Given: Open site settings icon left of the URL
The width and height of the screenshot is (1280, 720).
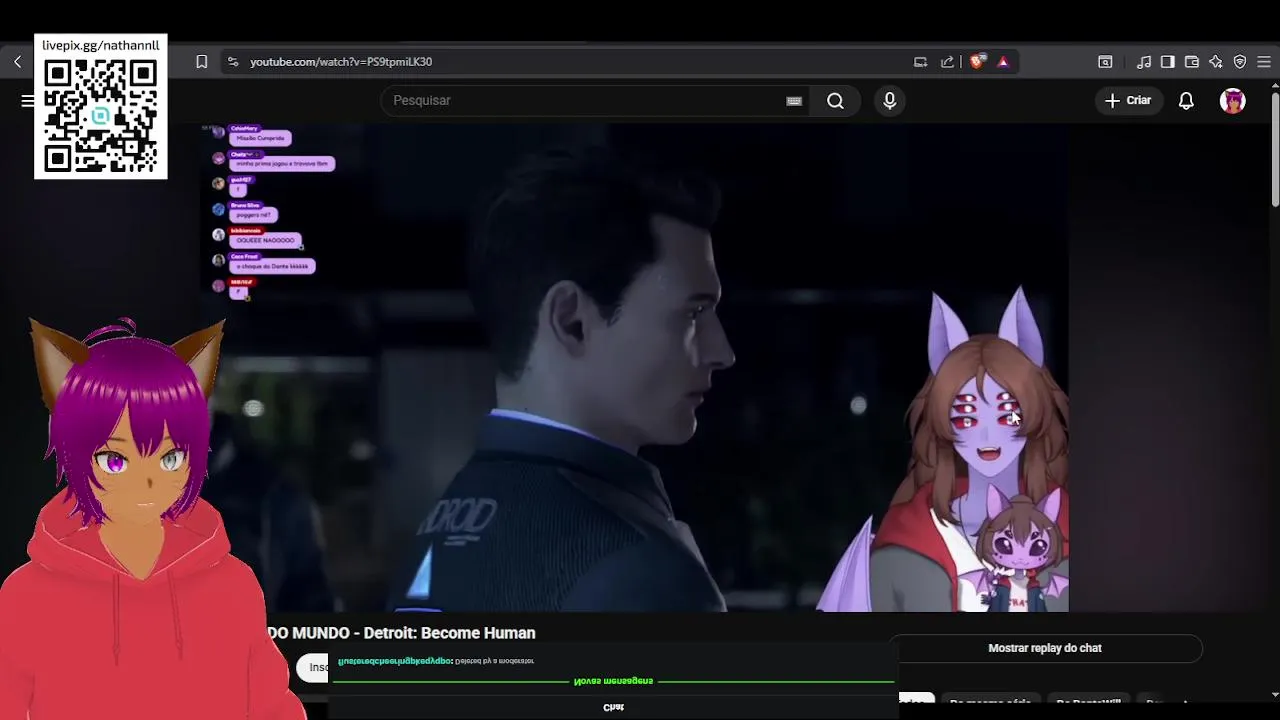Looking at the screenshot, I should tap(232, 62).
